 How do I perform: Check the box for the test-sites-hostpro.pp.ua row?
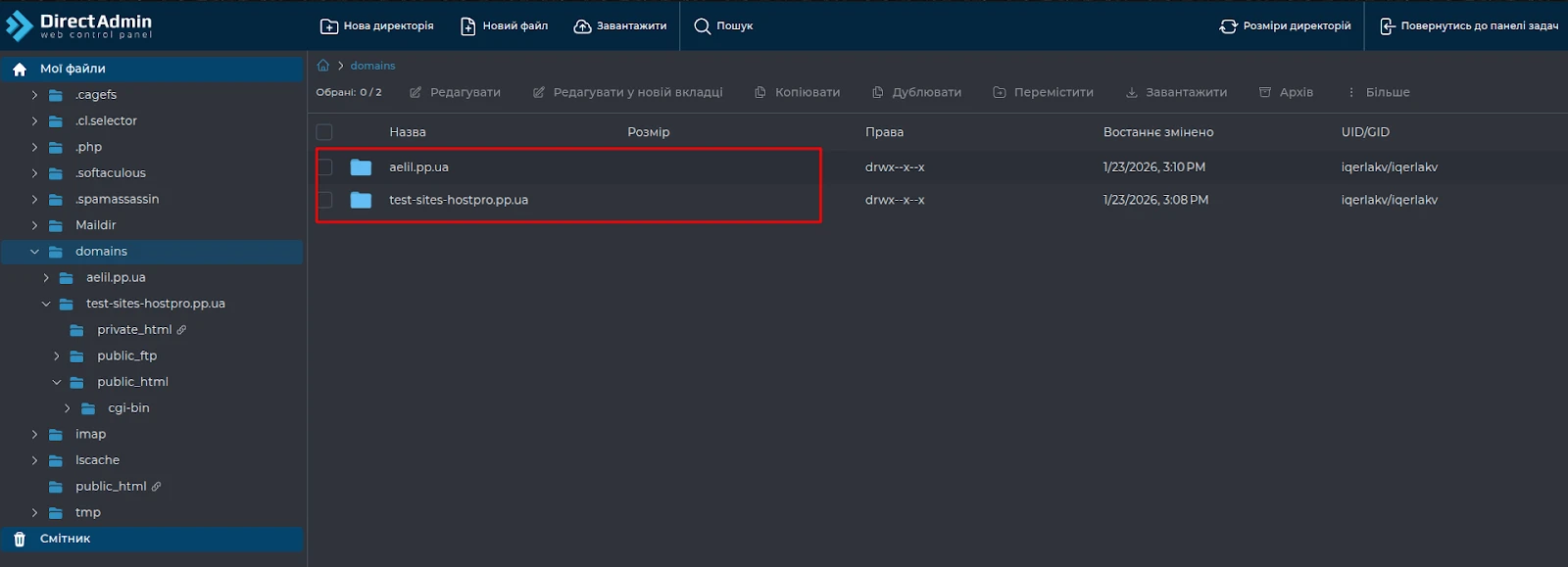point(324,200)
